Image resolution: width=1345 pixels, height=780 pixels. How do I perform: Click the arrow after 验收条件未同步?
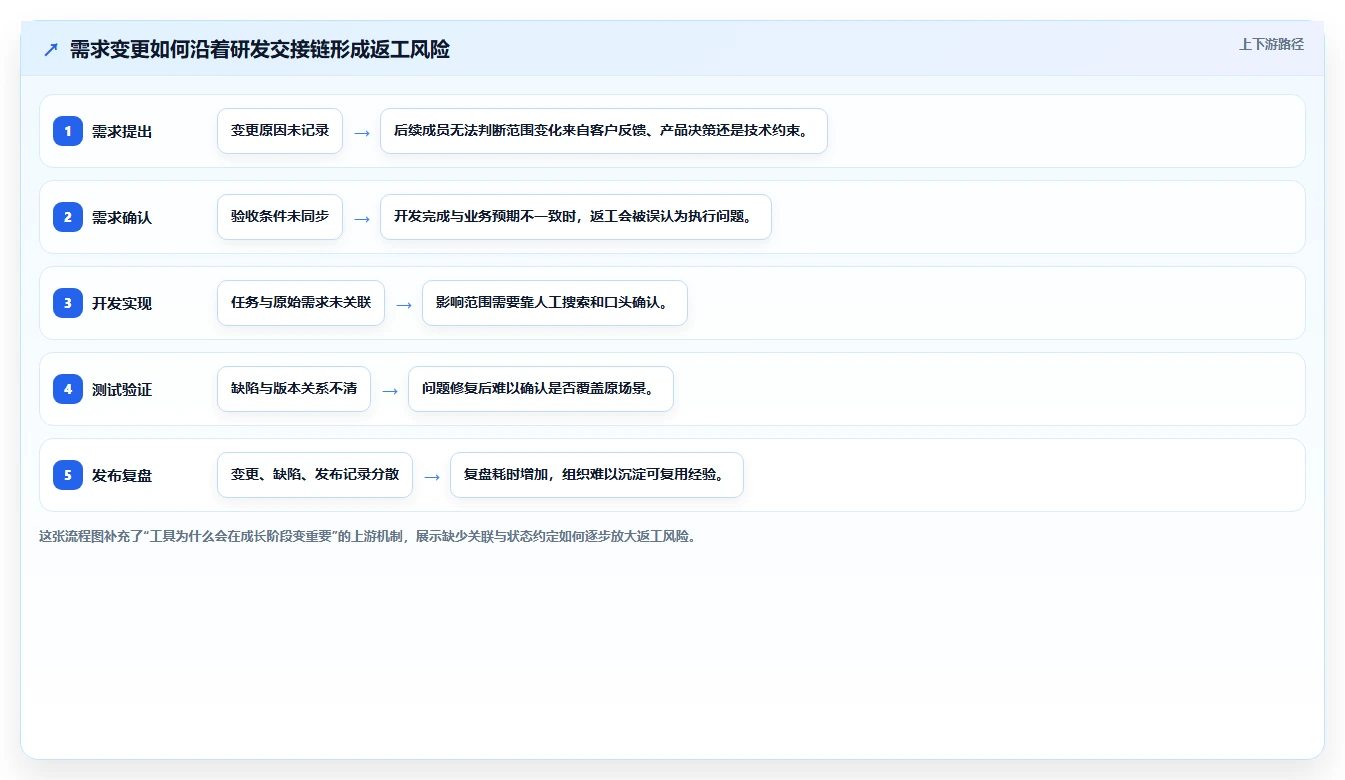pyautogui.click(x=362, y=218)
